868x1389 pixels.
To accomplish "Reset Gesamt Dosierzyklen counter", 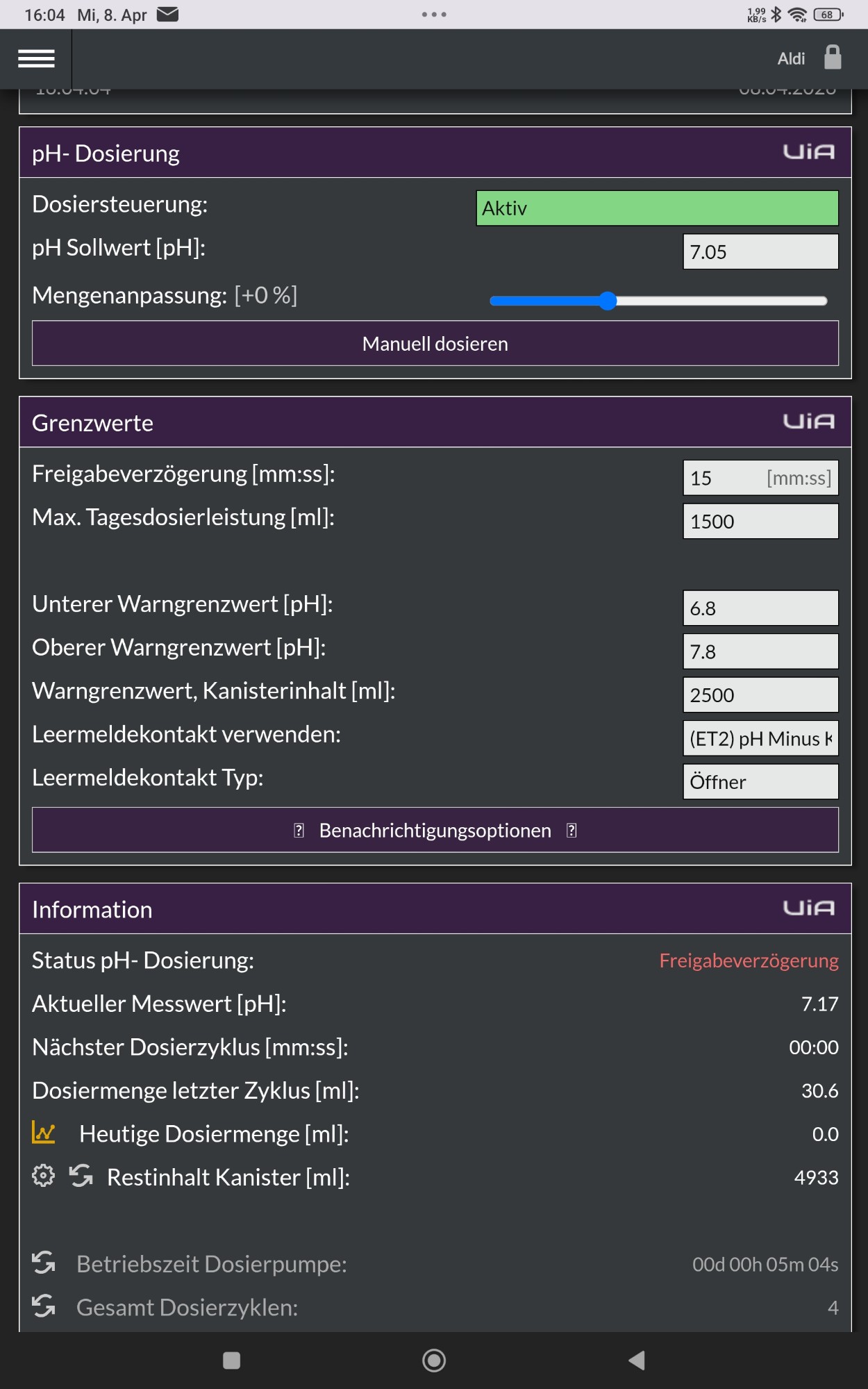I will [44, 1306].
